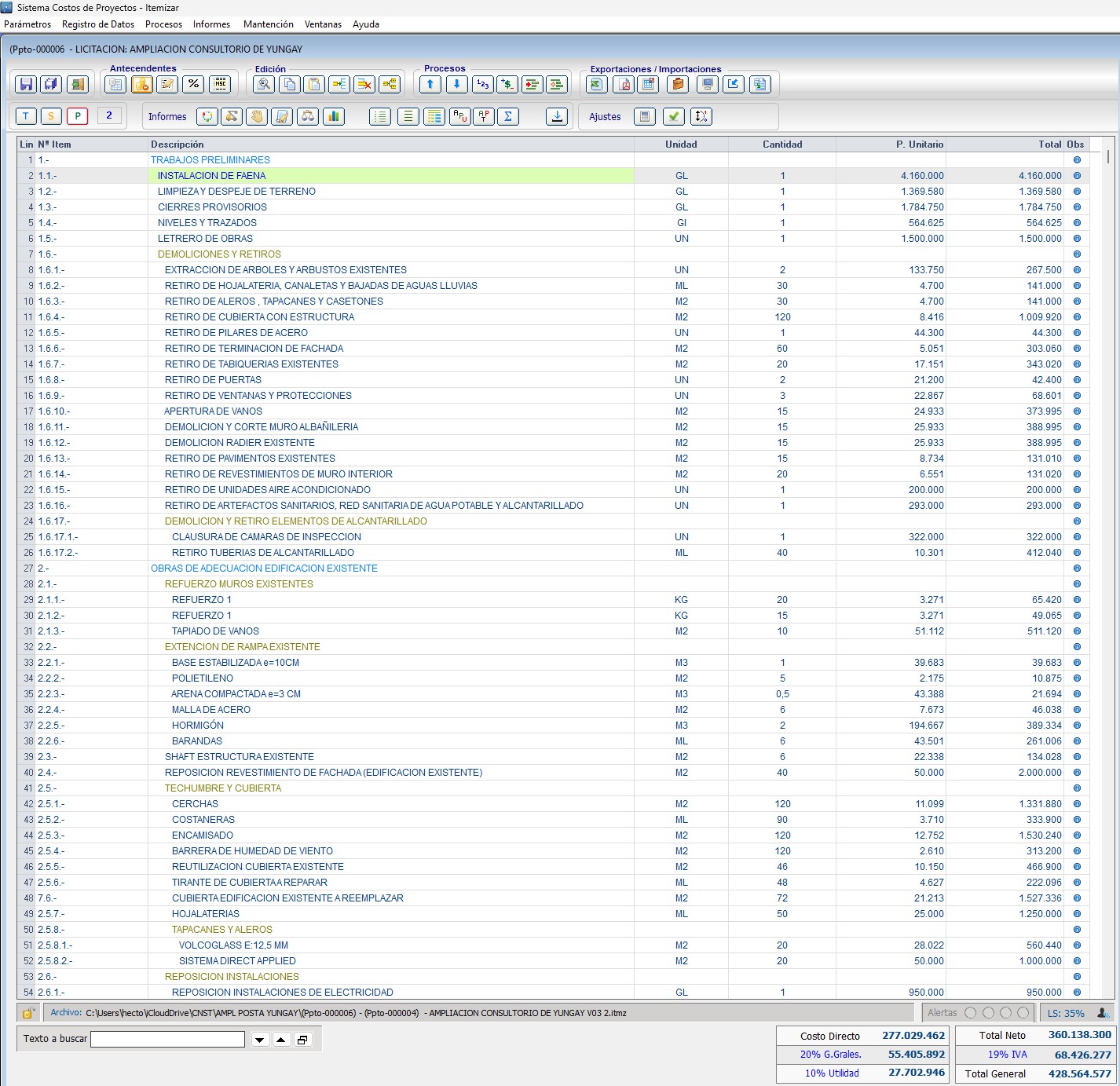Toggle the P level button
1120x1086 pixels.
click(x=77, y=116)
